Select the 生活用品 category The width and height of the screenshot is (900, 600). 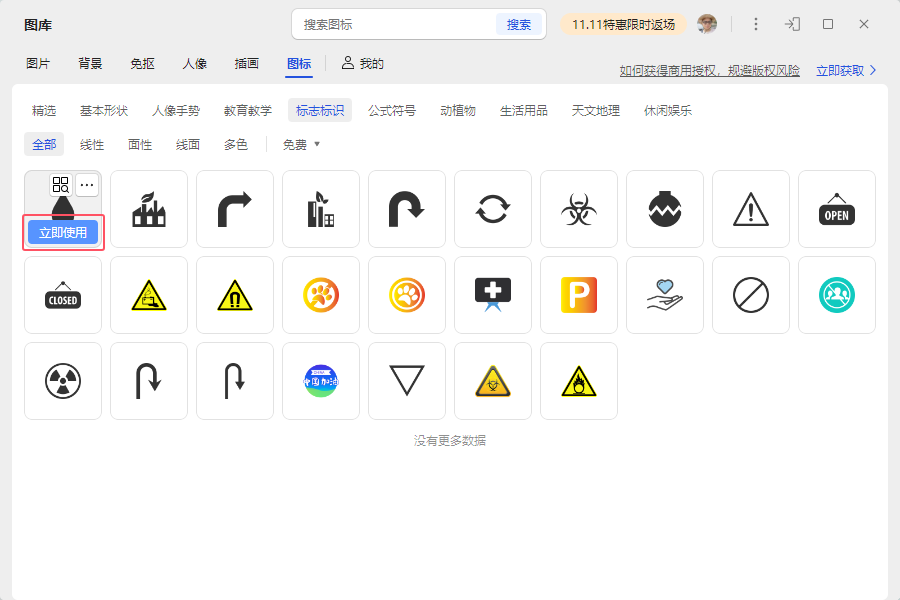(523, 111)
